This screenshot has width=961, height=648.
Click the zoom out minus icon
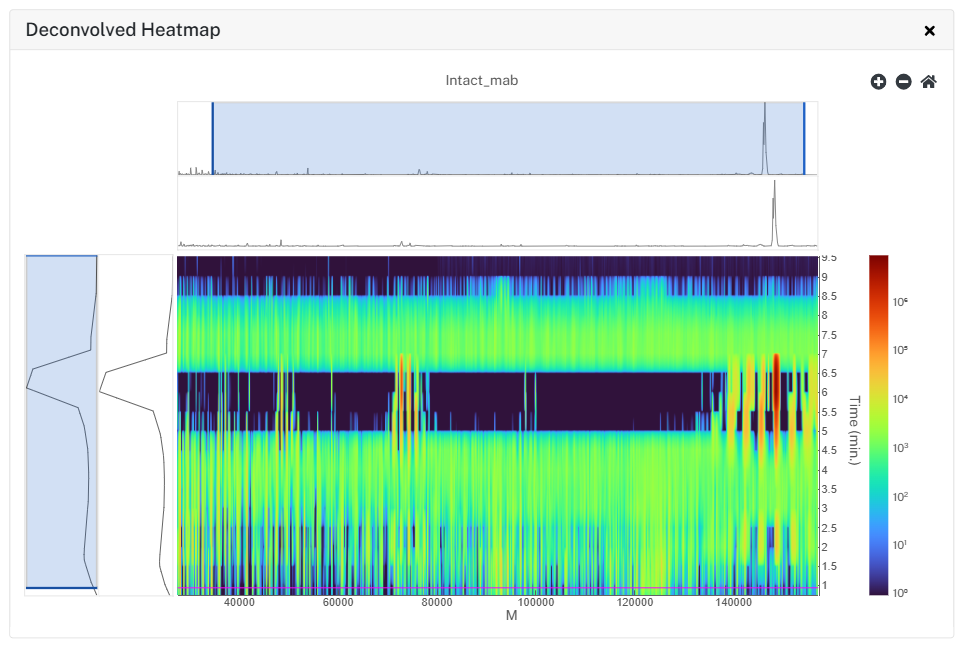tap(903, 82)
